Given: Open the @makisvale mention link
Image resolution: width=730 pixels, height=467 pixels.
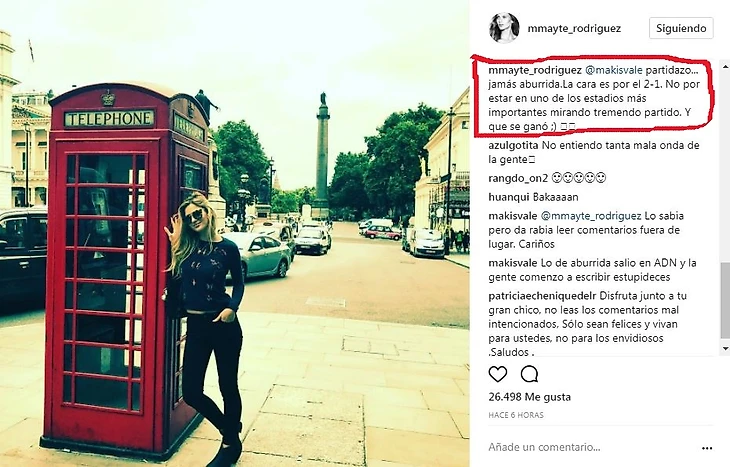Looking at the screenshot, I should (614, 70).
